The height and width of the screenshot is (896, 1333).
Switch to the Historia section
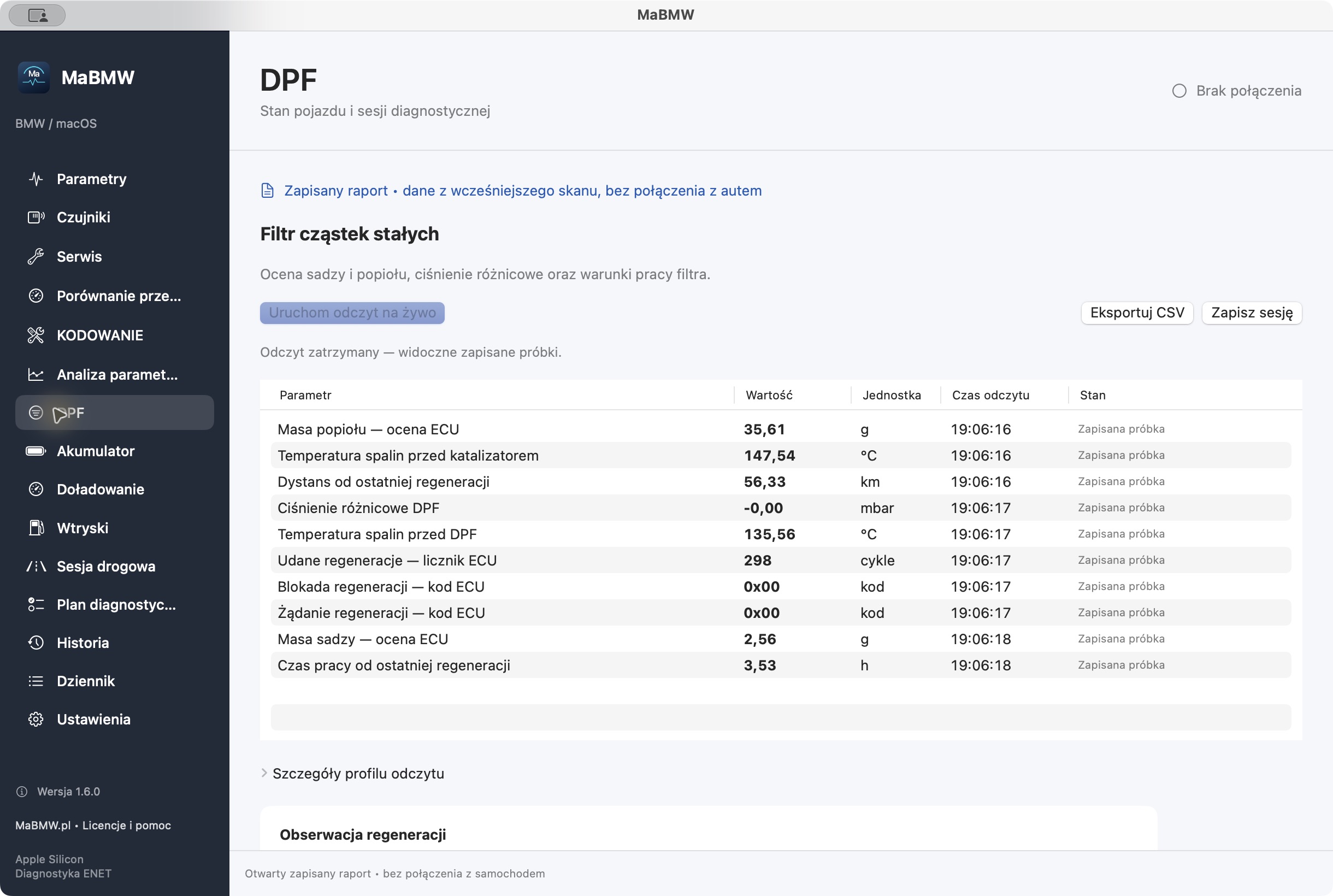pos(114,643)
